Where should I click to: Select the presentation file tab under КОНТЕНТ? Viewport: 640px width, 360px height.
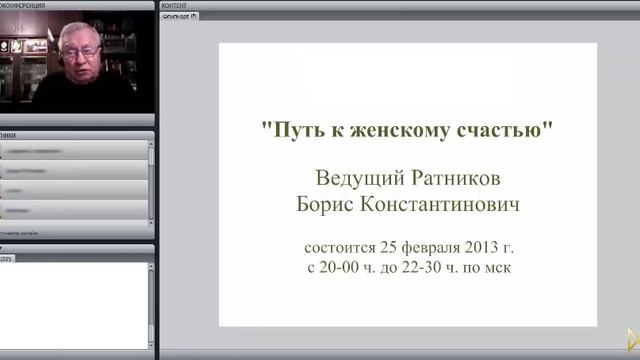coord(180,16)
